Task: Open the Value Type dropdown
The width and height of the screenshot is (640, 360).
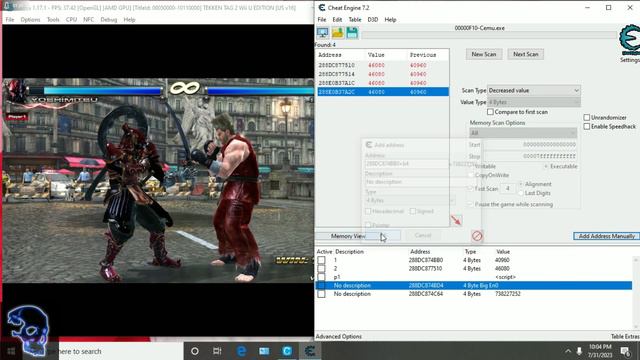Action: click(533, 102)
